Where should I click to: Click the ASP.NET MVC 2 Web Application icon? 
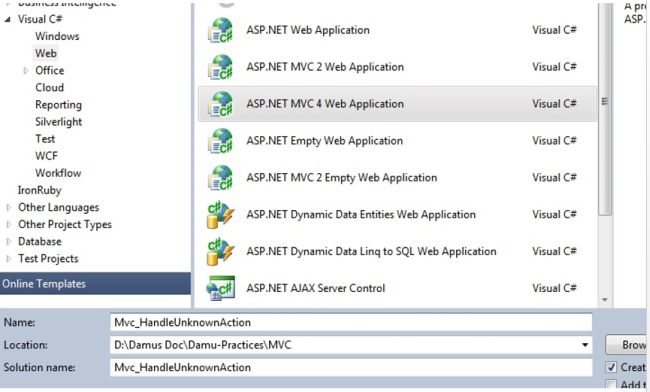tap(220, 67)
